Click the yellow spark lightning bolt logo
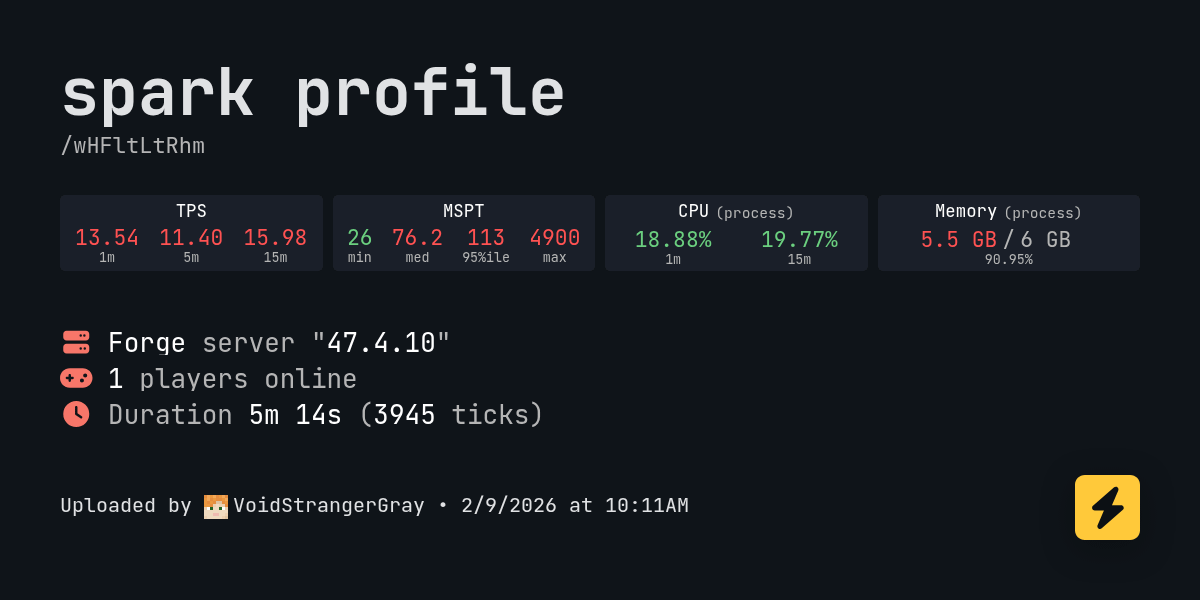 pyautogui.click(x=1107, y=507)
